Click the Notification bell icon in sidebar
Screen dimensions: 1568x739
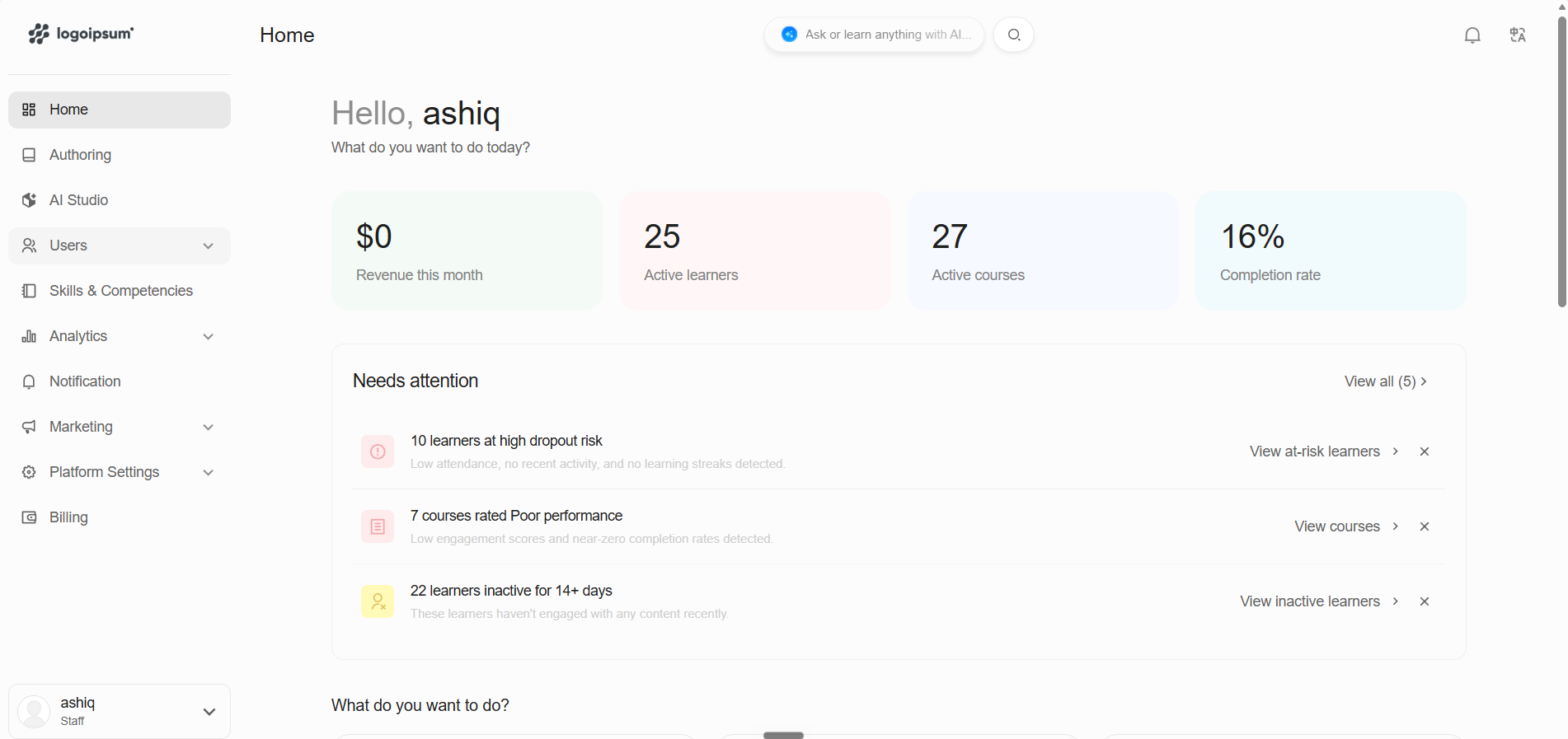tap(29, 381)
